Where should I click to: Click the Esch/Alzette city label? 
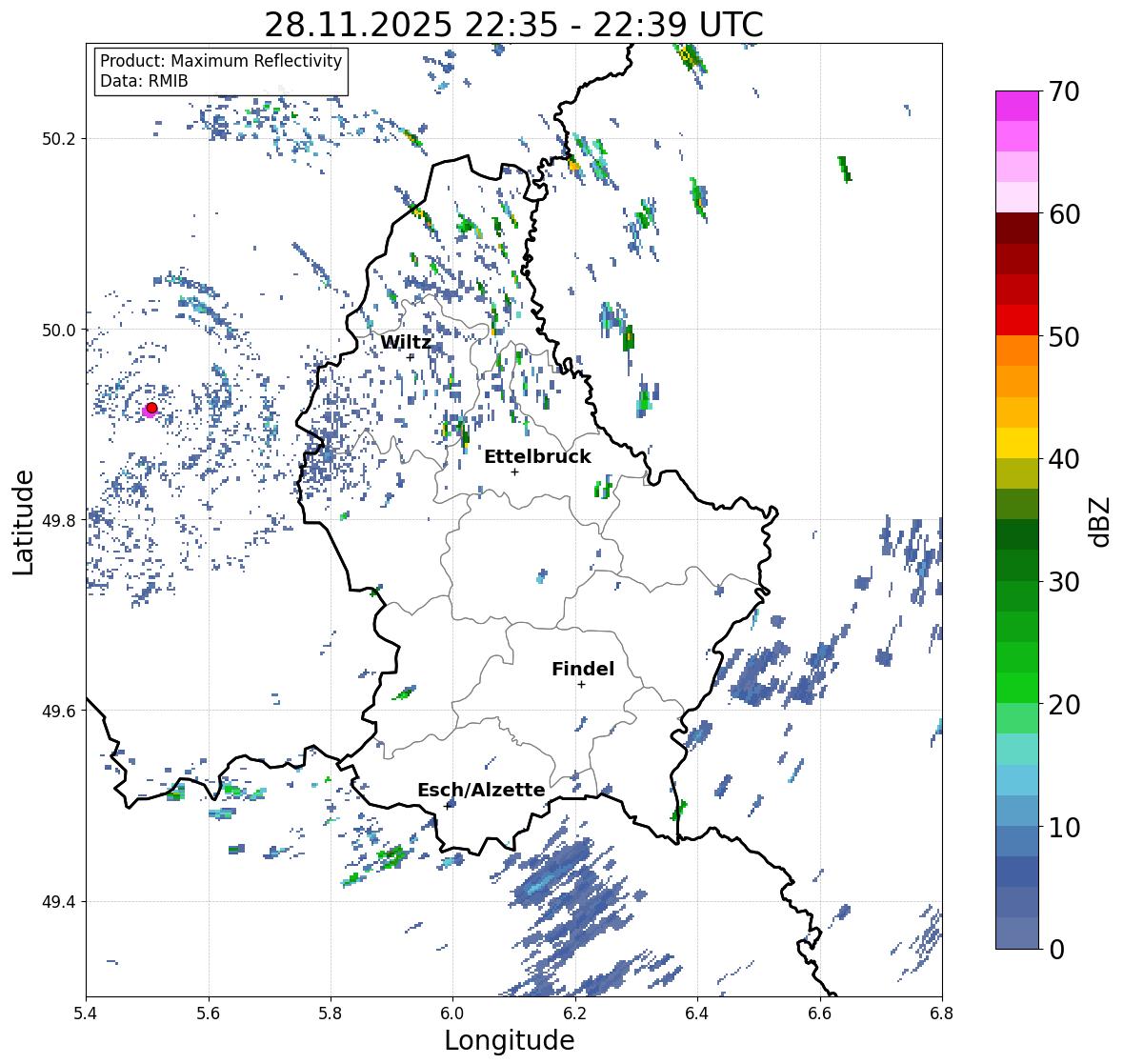point(481,791)
